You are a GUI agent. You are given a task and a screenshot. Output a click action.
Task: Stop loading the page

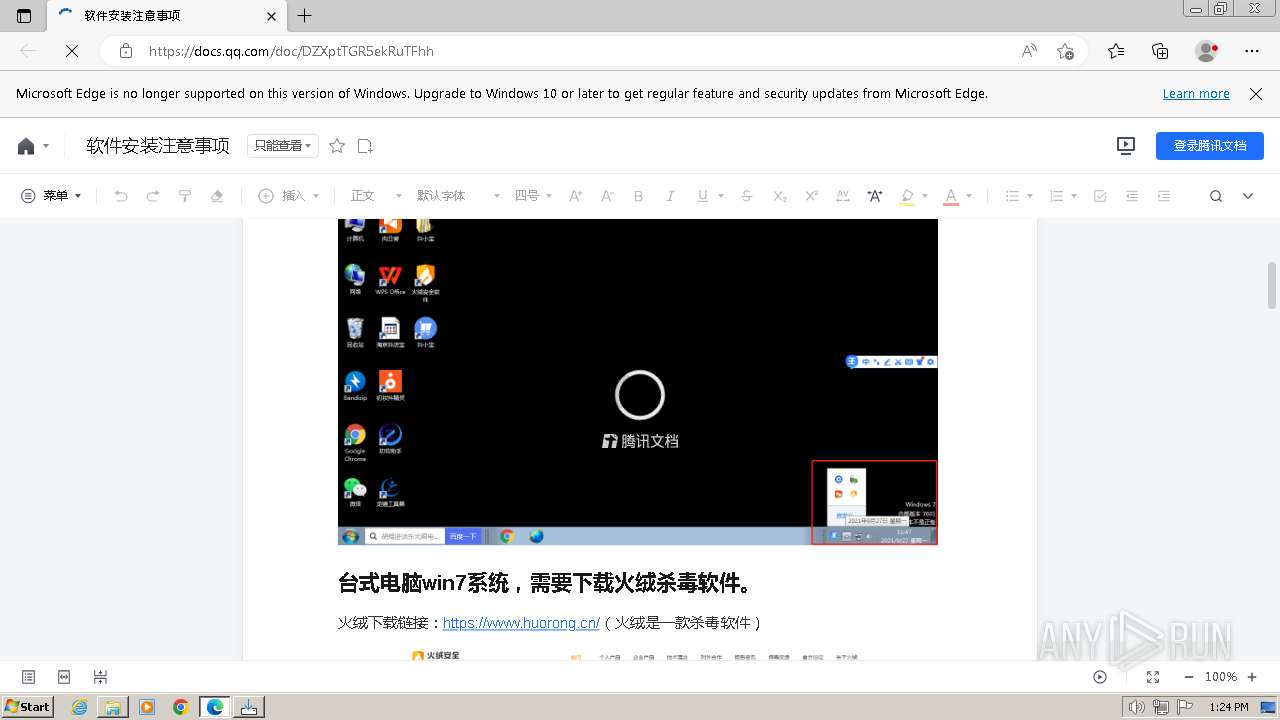(72, 51)
